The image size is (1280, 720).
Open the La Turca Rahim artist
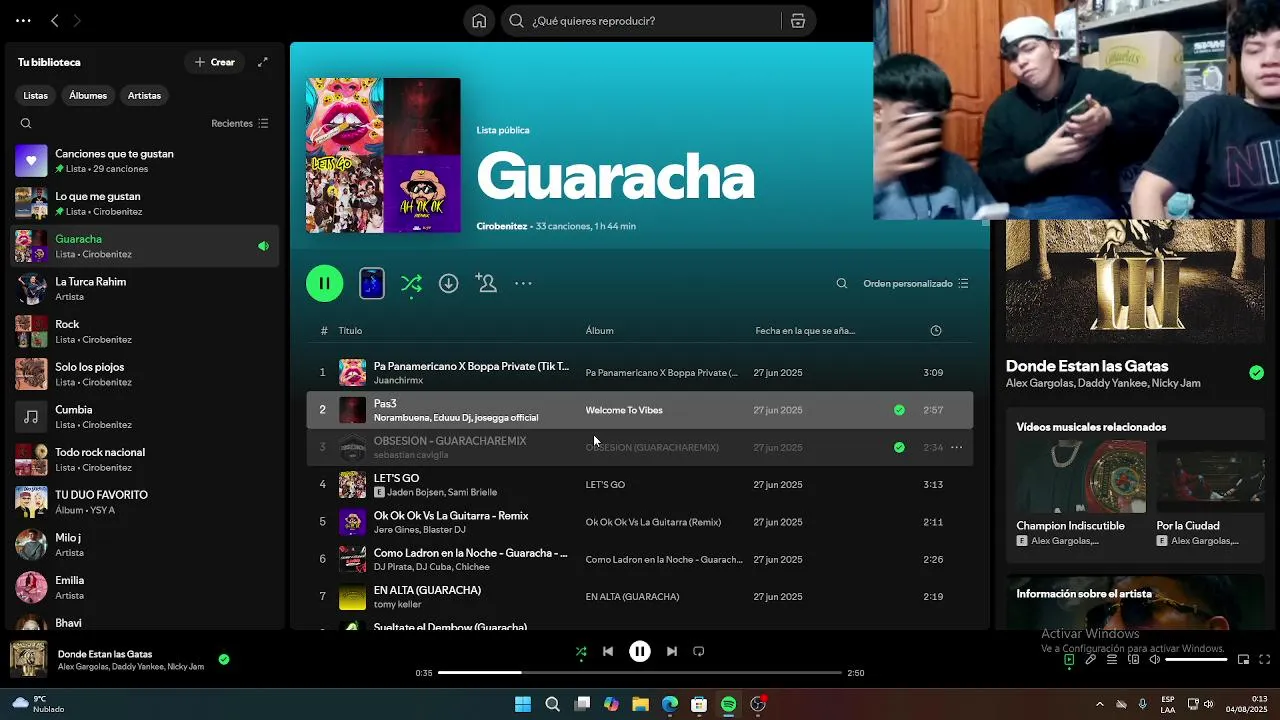coord(145,289)
